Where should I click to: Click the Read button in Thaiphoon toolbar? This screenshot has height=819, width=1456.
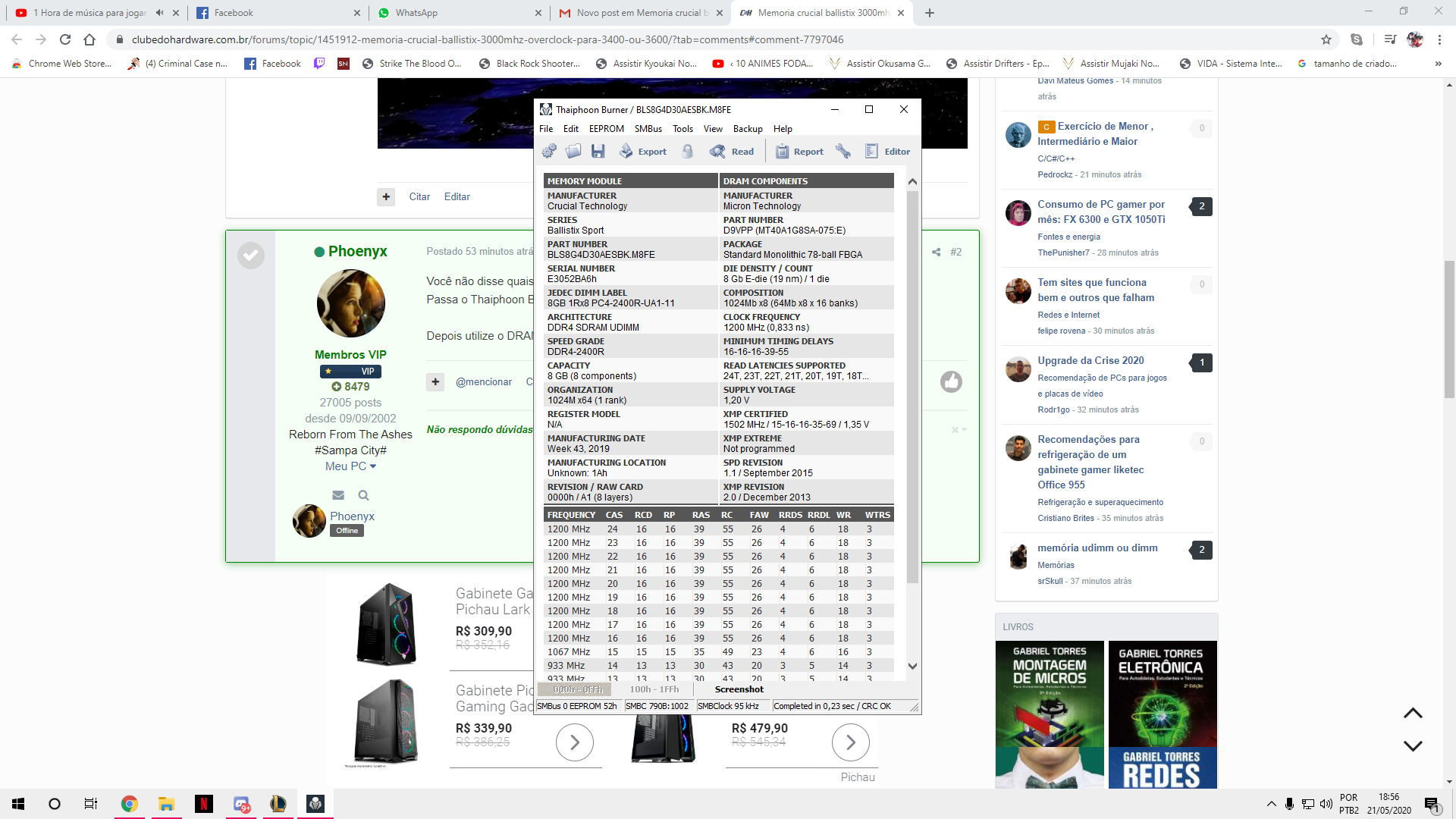coord(732,152)
